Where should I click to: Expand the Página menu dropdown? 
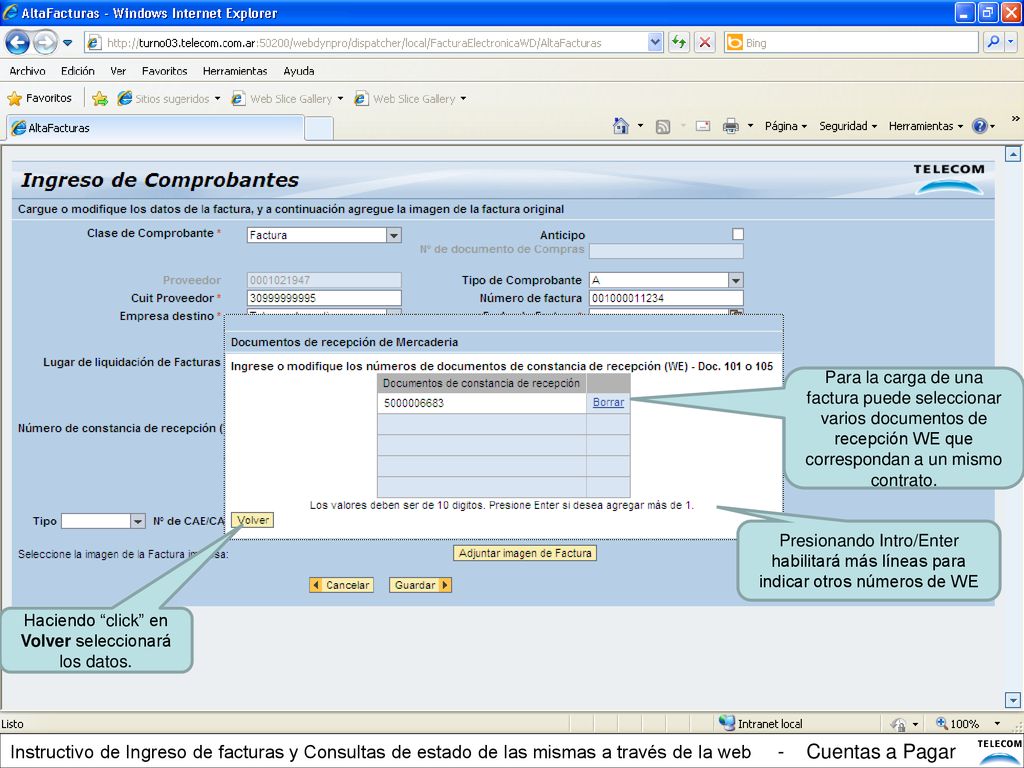point(786,126)
